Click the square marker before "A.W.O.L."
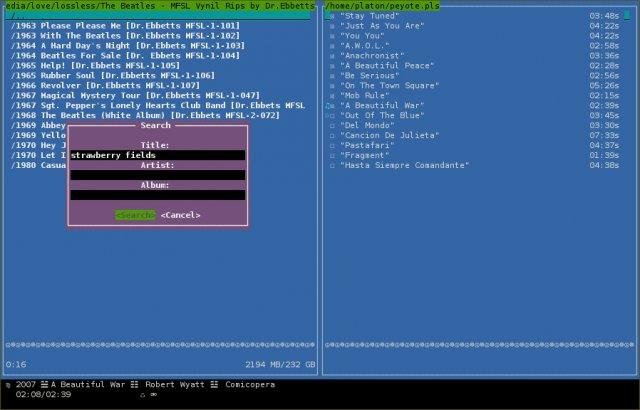640x410 pixels. pos(332,46)
